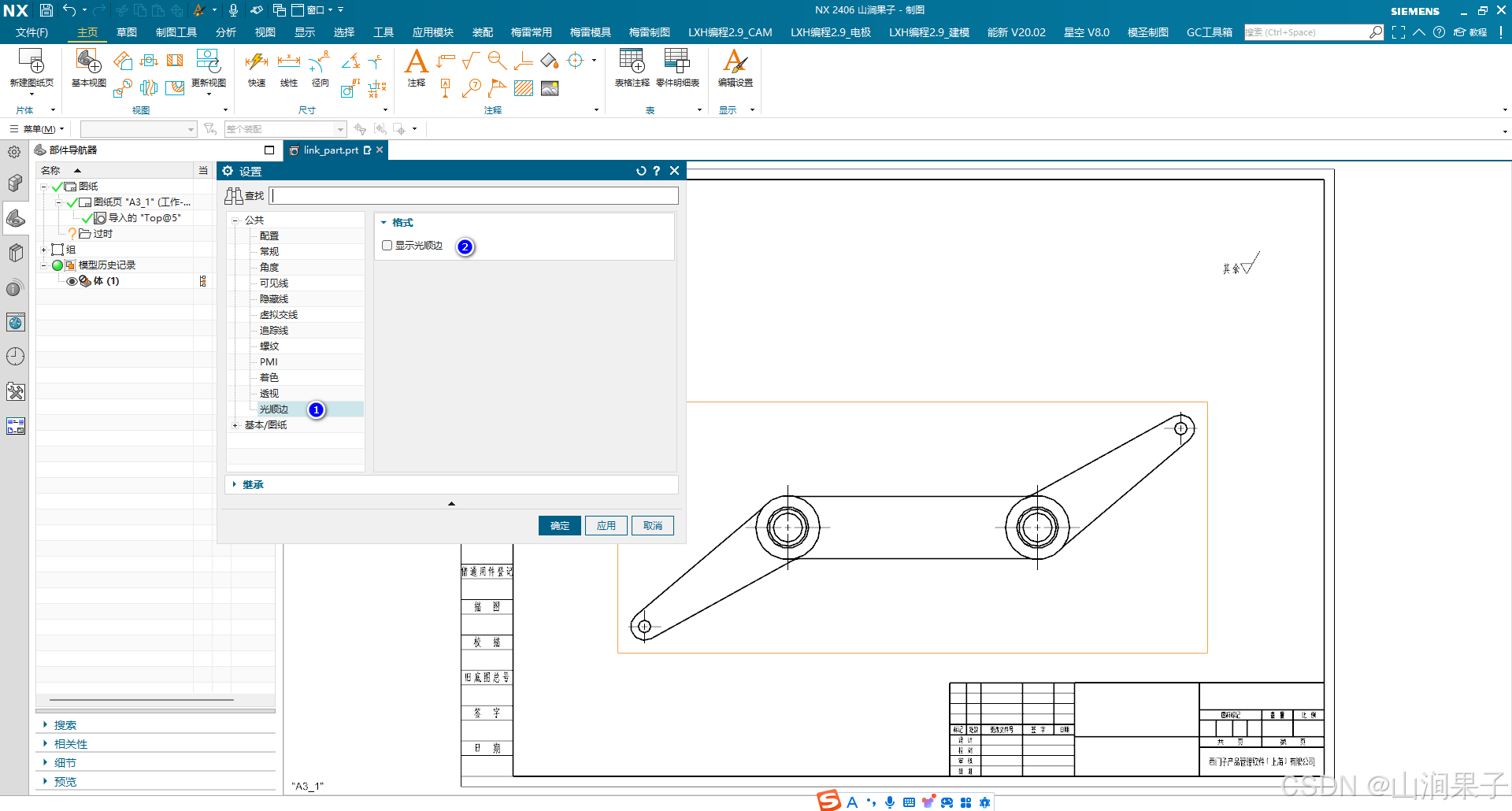
Task: Click the Save icon in title bar
Action: tap(46, 10)
